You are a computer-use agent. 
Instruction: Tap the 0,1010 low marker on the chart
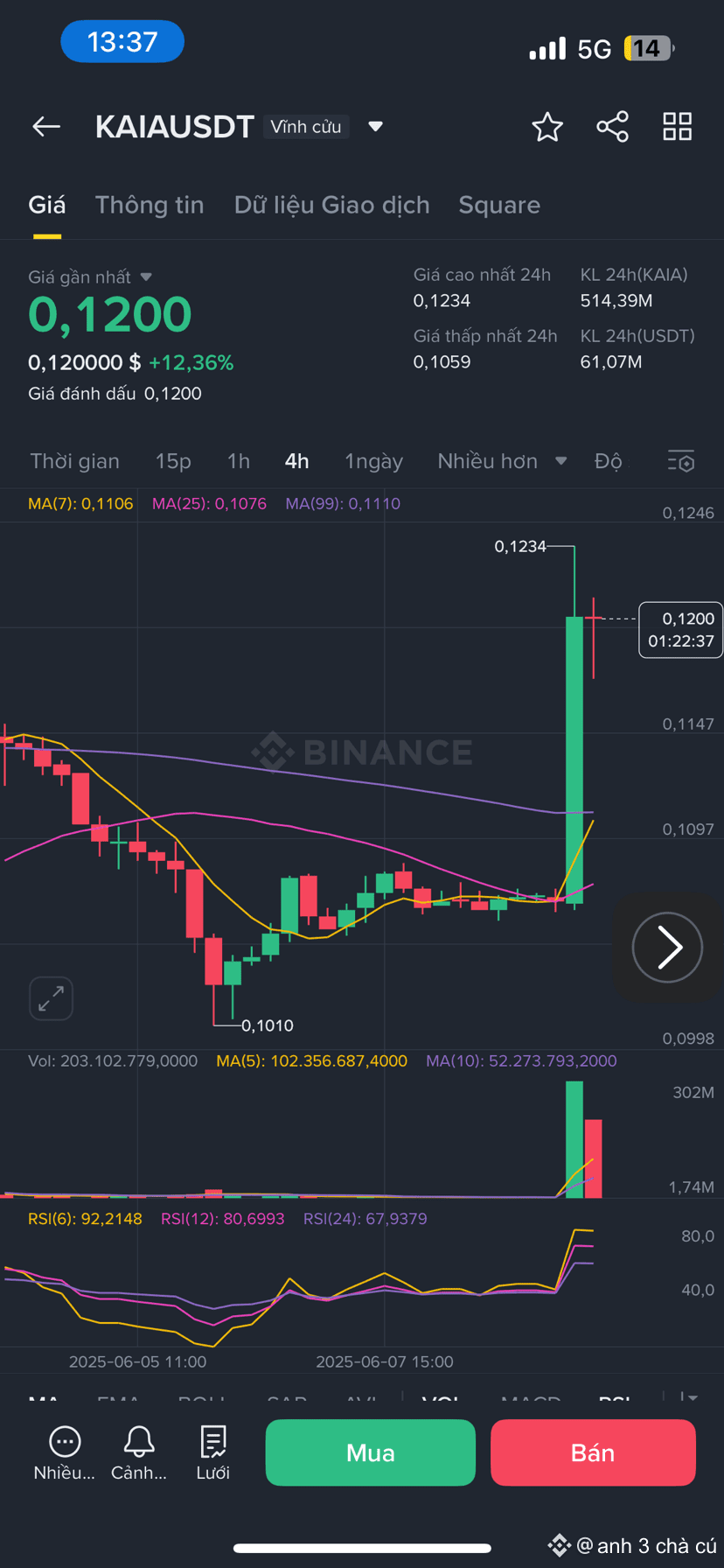click(x=268, y=1025)
